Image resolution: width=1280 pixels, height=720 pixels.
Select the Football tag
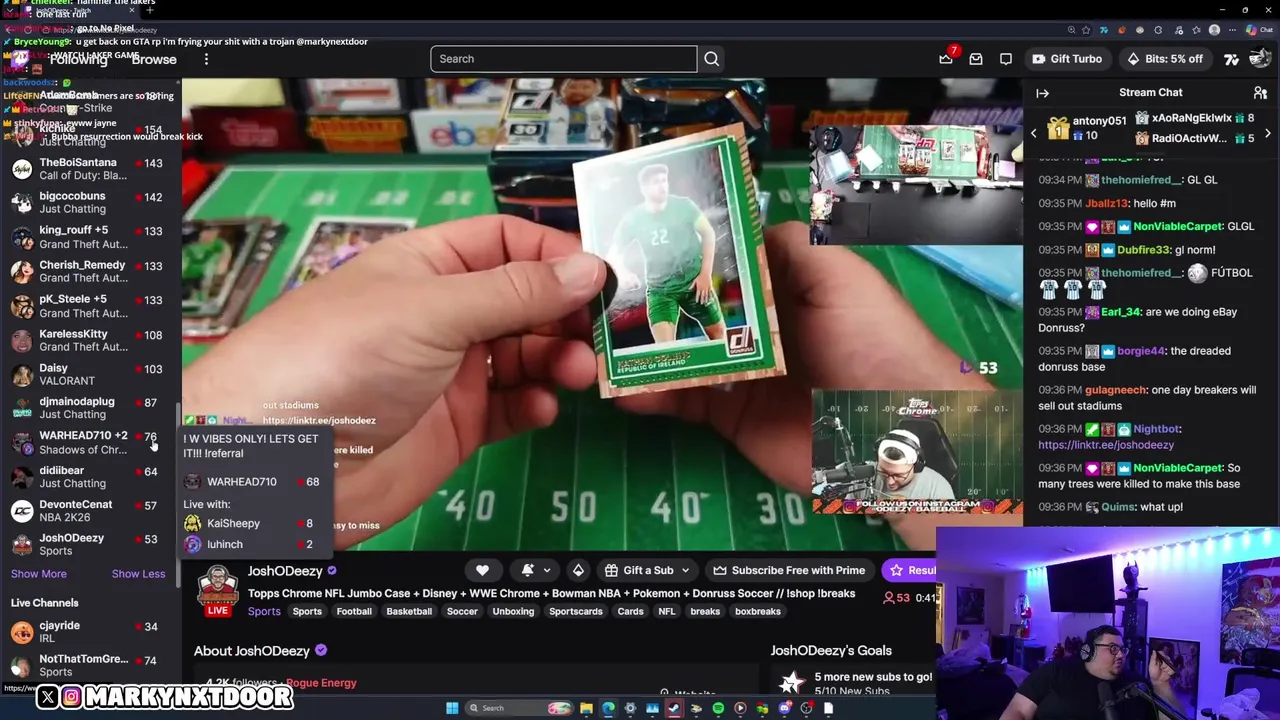pyautogui.click(x=354, y=611)
